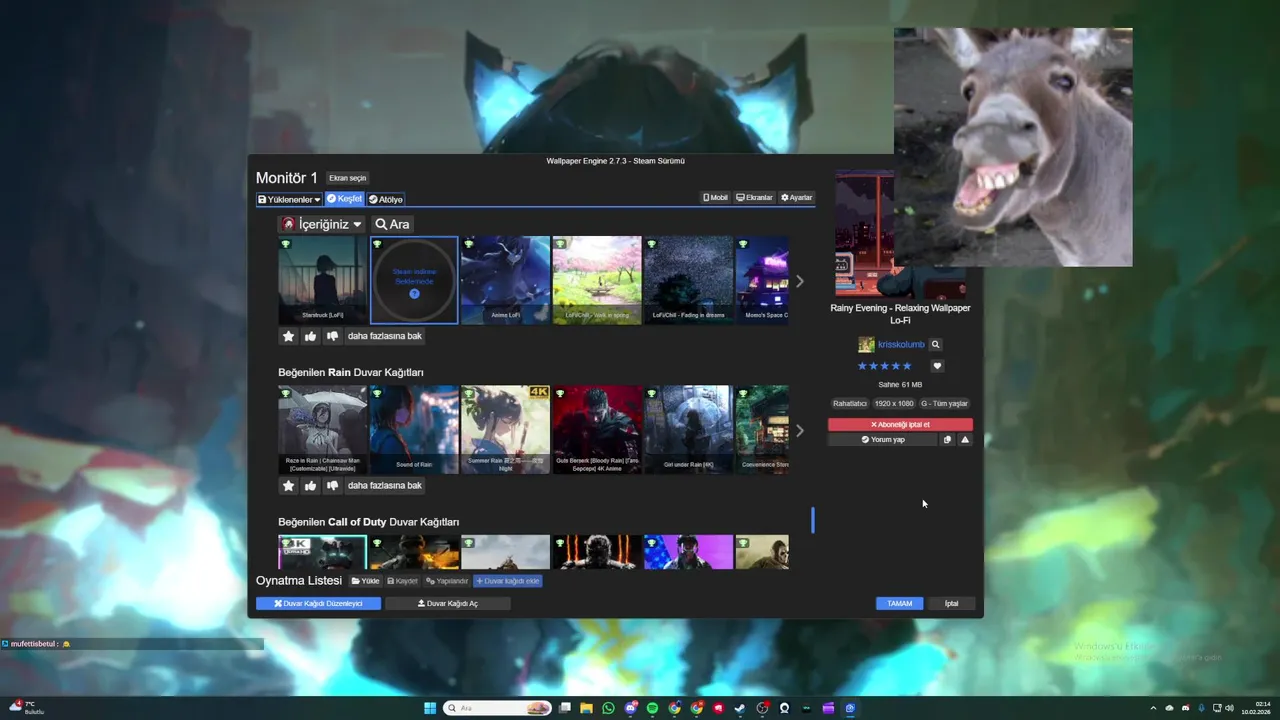Select the Starstruck [LoFi] wallpaper
This screenshot has height=720, width=1280.
322,280
